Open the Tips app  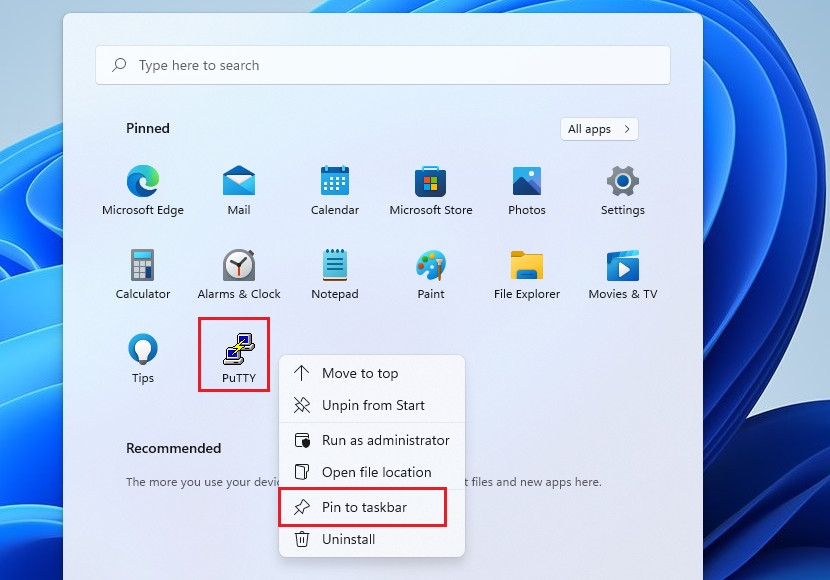pyautogui.click(x=143, y=358)
